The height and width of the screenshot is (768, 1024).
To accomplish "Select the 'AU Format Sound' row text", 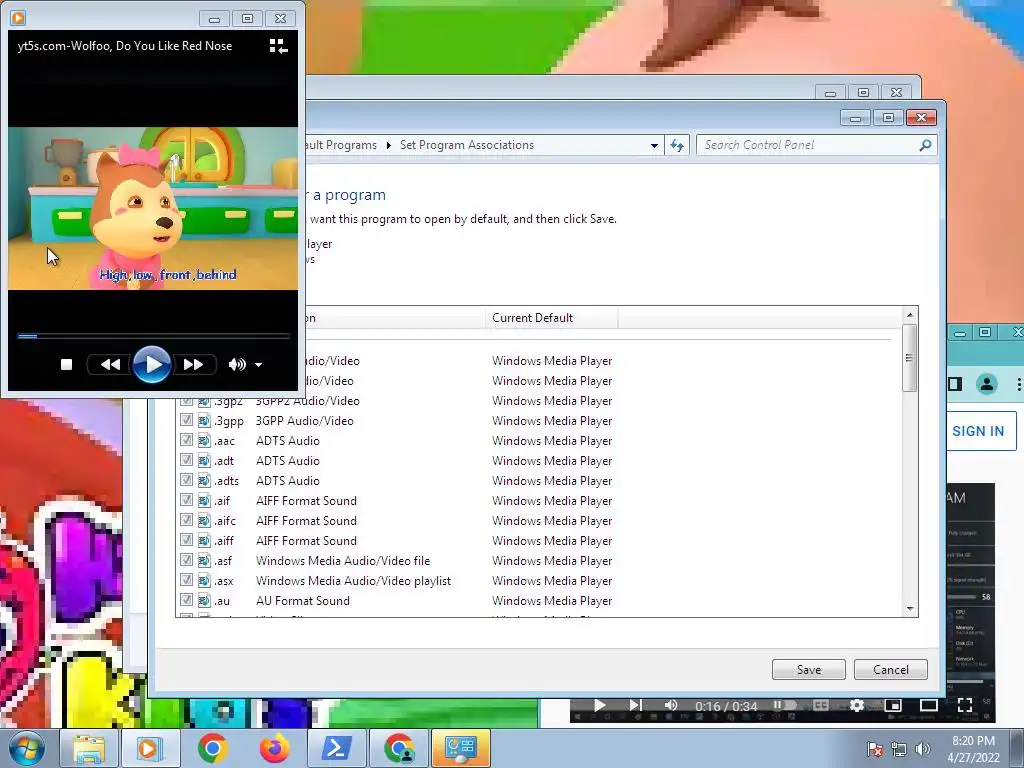I will coord(303,601).
